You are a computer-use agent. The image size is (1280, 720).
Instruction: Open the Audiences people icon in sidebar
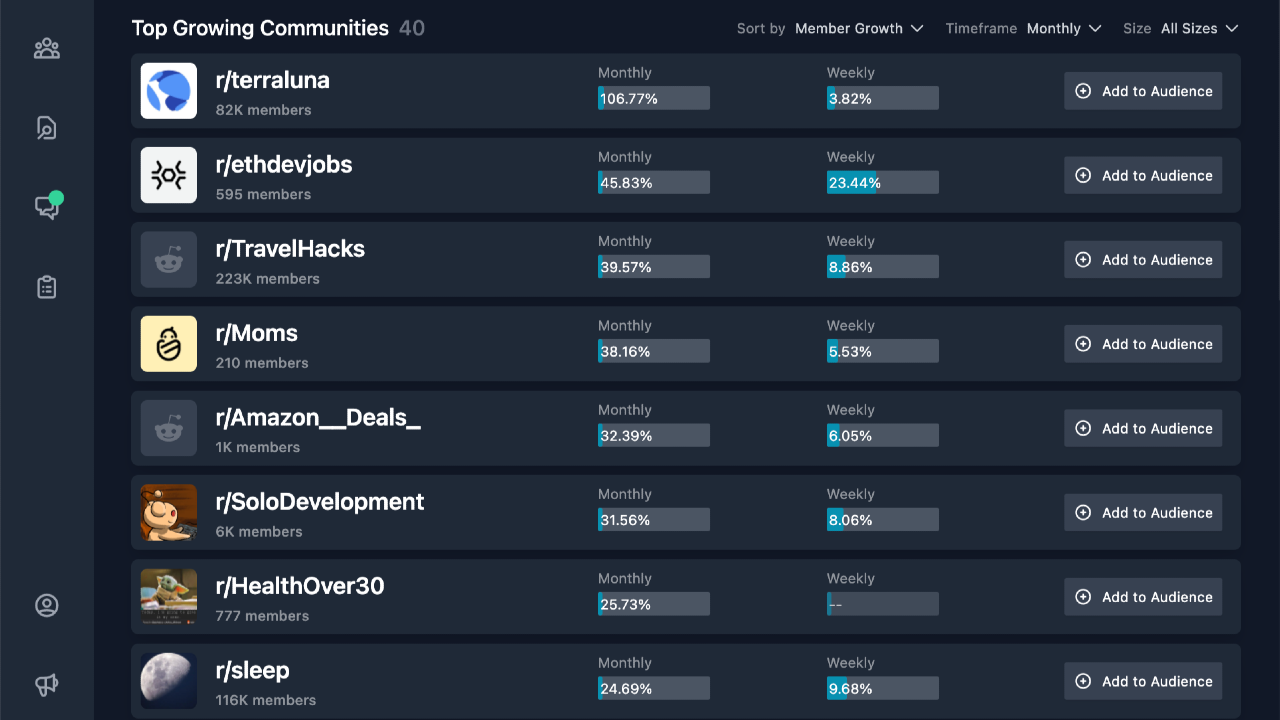point(47,48)
